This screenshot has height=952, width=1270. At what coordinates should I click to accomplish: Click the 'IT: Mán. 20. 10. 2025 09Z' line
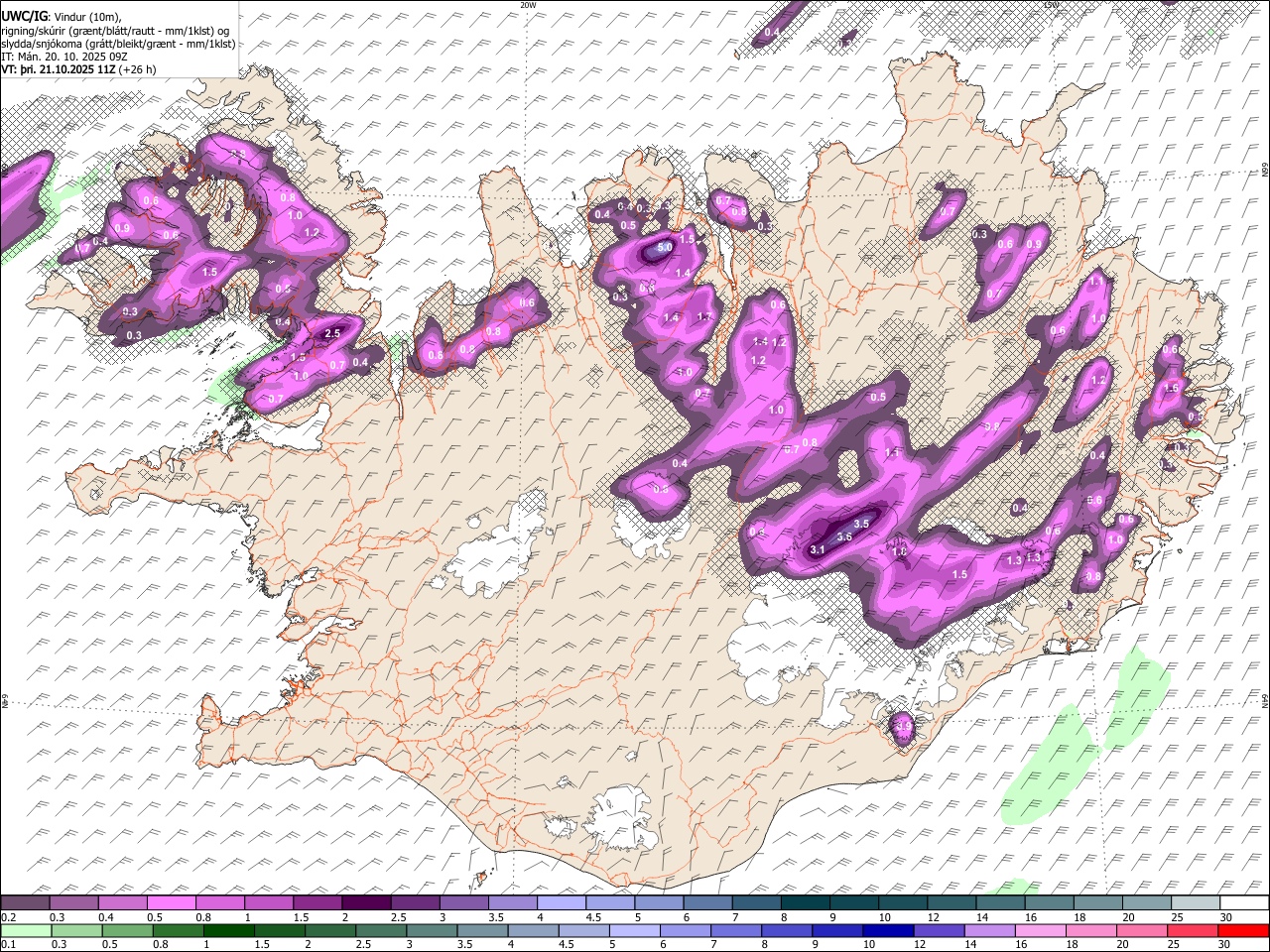63,57
